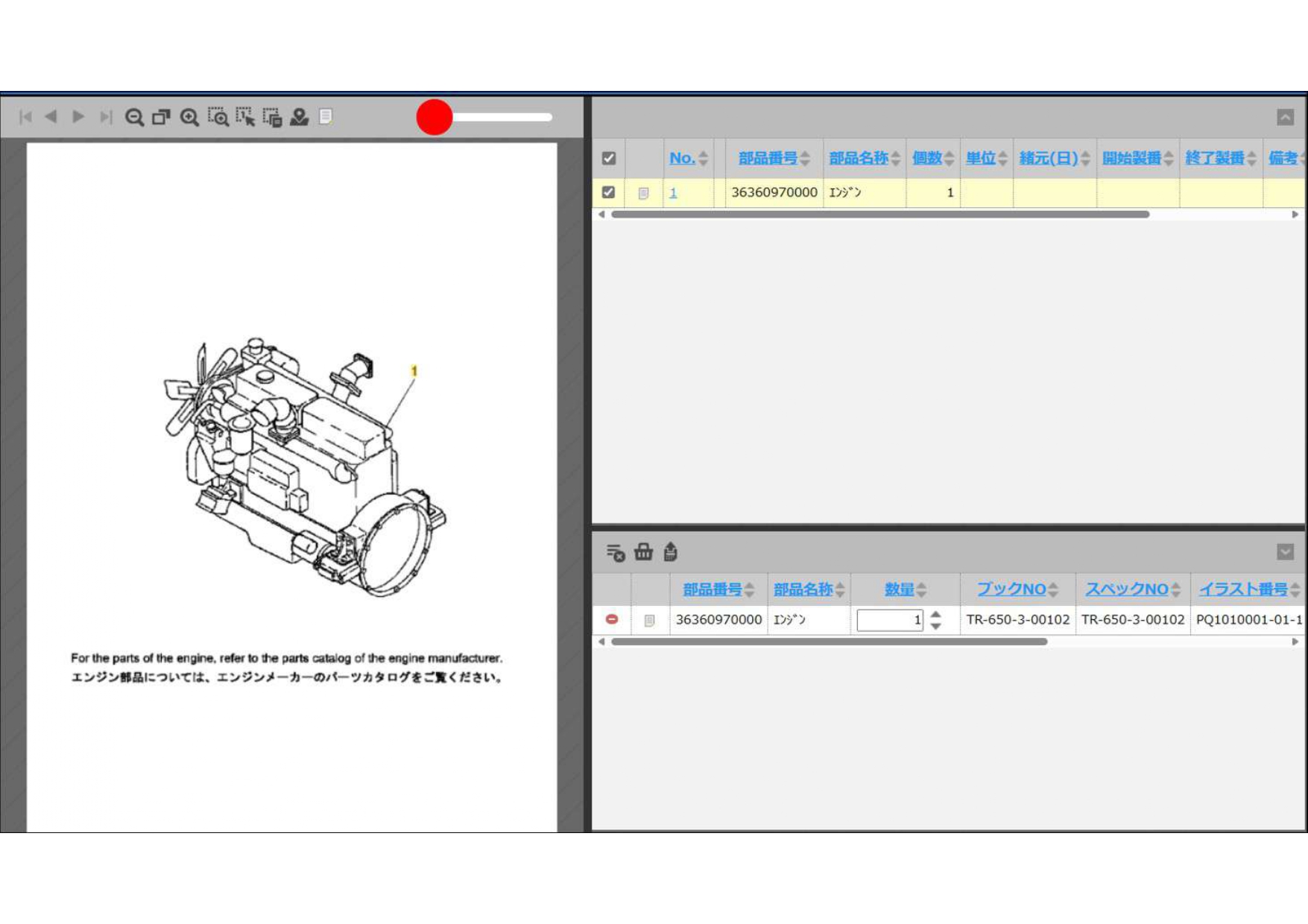
Task: Click the red zoom slider handle
Action: 435,117
